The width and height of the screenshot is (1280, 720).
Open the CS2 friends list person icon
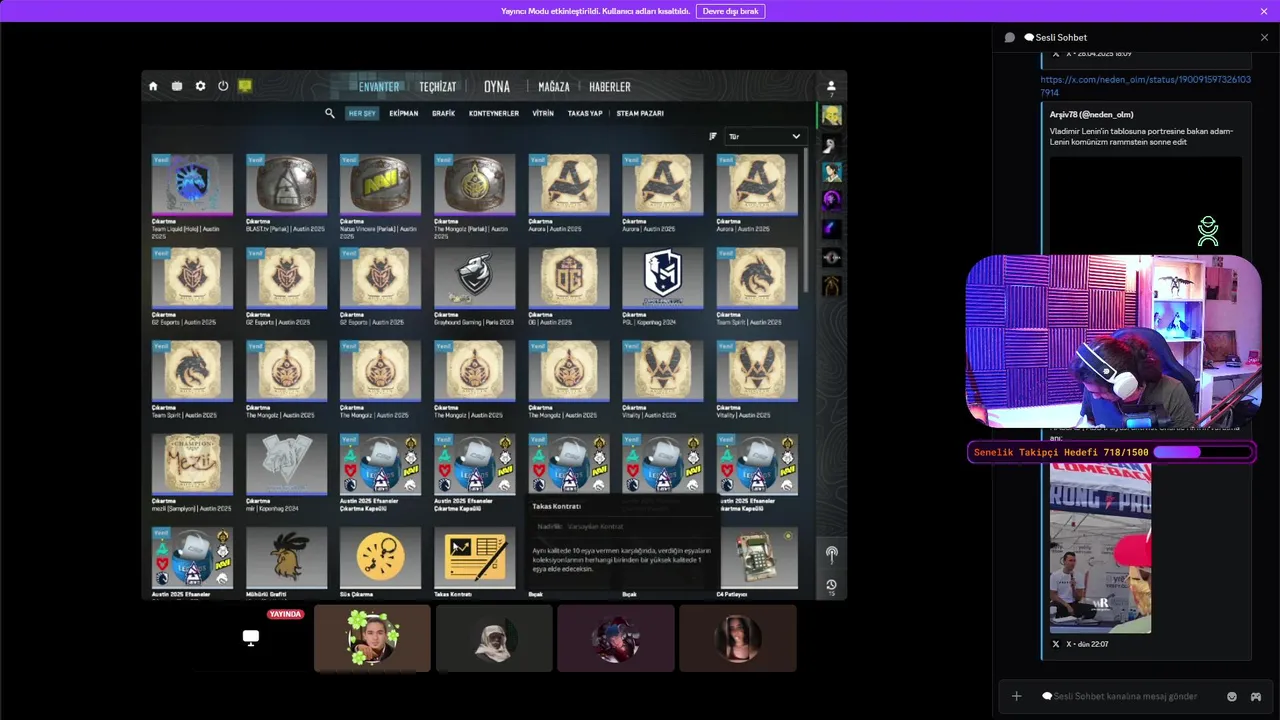point(831,87)
